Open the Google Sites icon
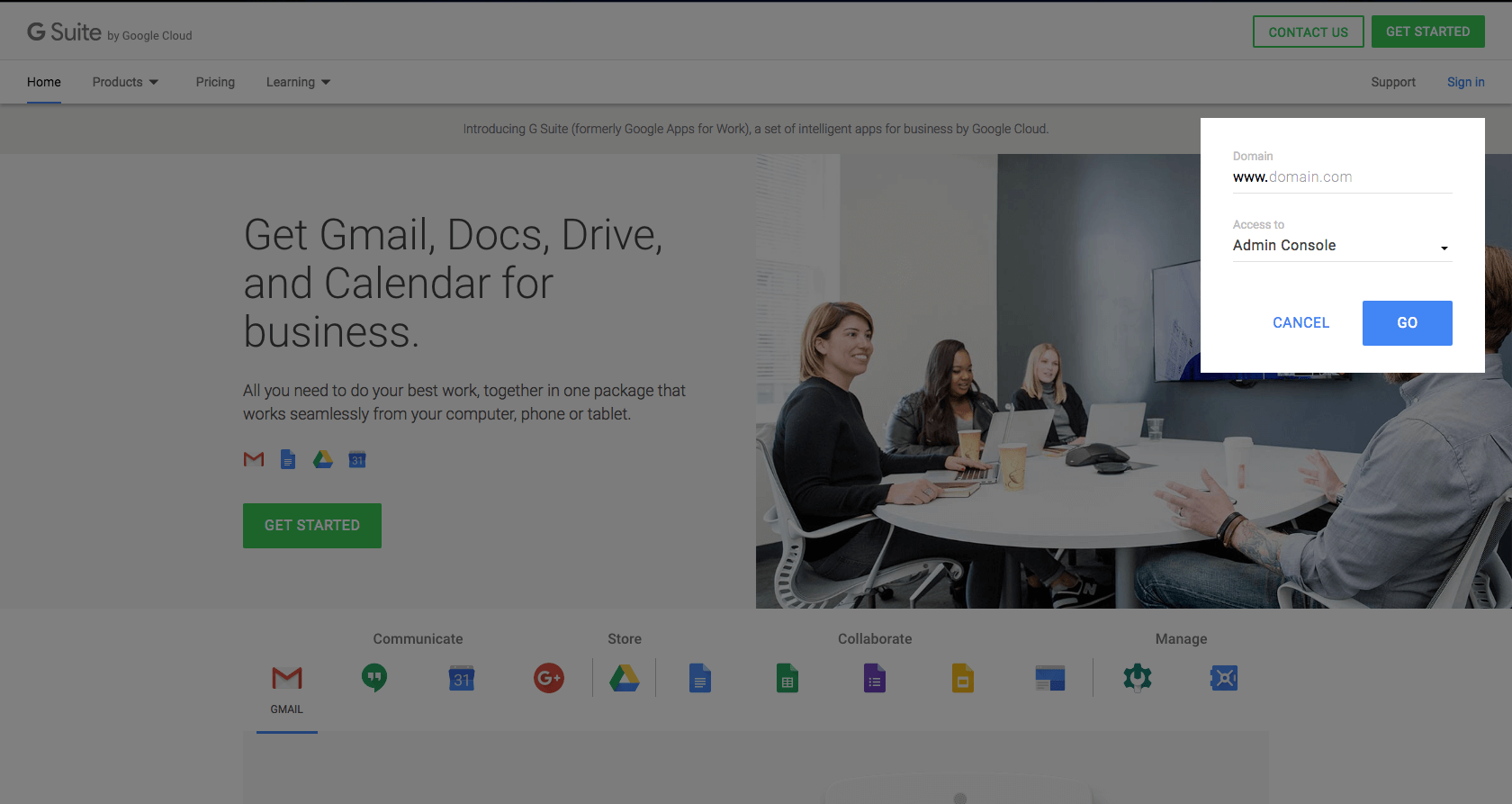The image size is (1512, 804). (x=1050, y=678)
